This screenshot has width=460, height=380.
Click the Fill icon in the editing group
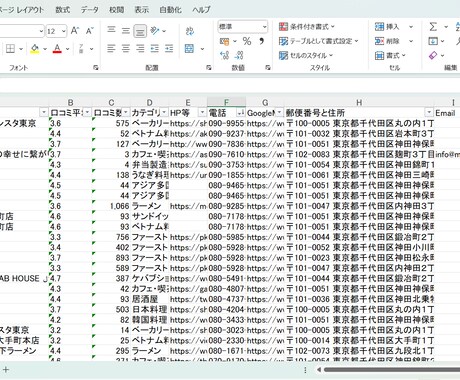[x=433, y=41]
